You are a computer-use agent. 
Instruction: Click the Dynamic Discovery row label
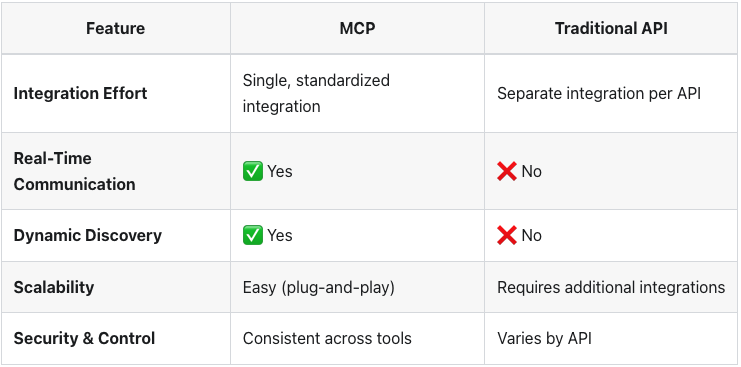[x=87, y=235]
